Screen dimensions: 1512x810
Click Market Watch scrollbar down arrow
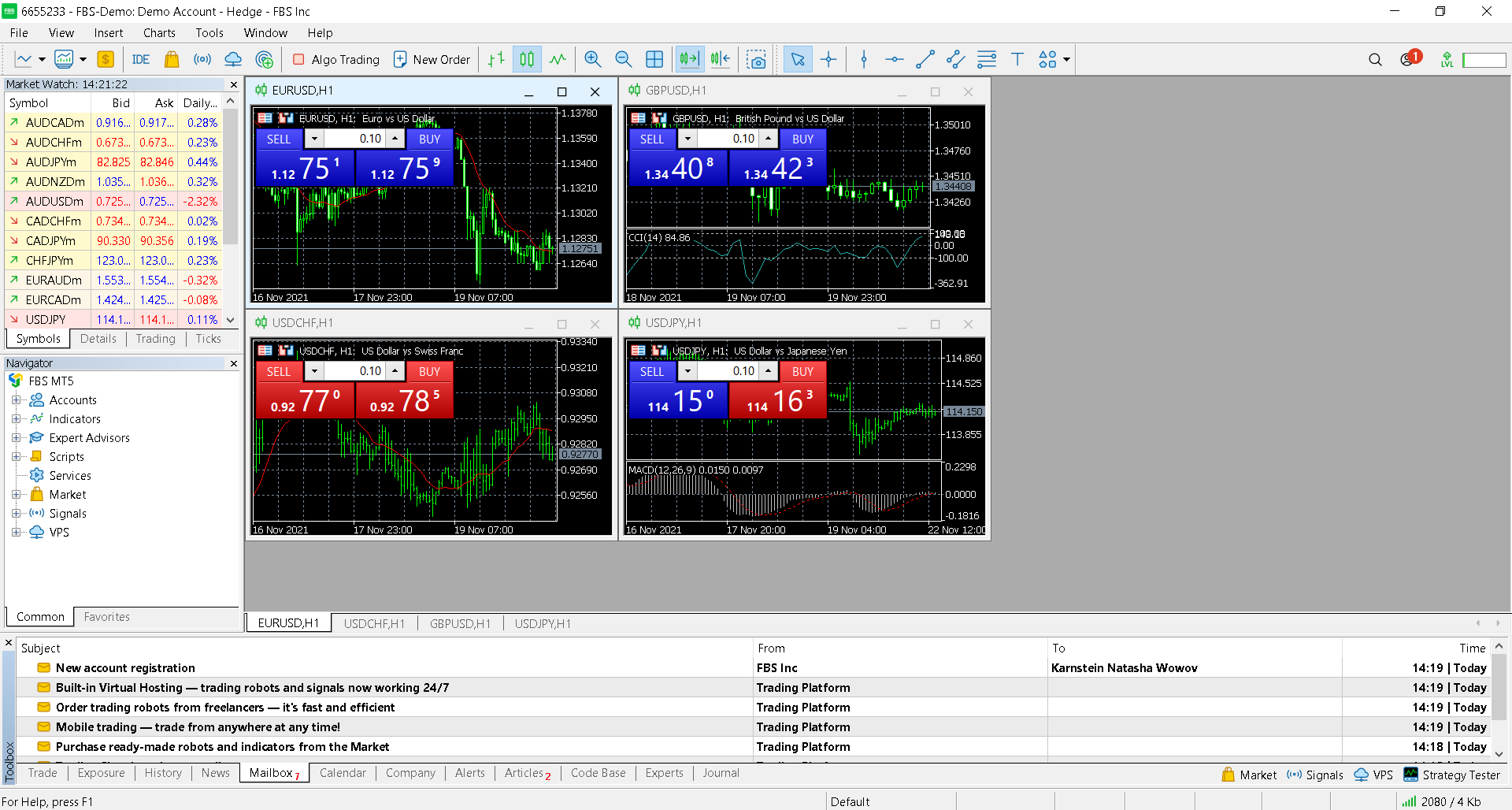tap(231, 319)
